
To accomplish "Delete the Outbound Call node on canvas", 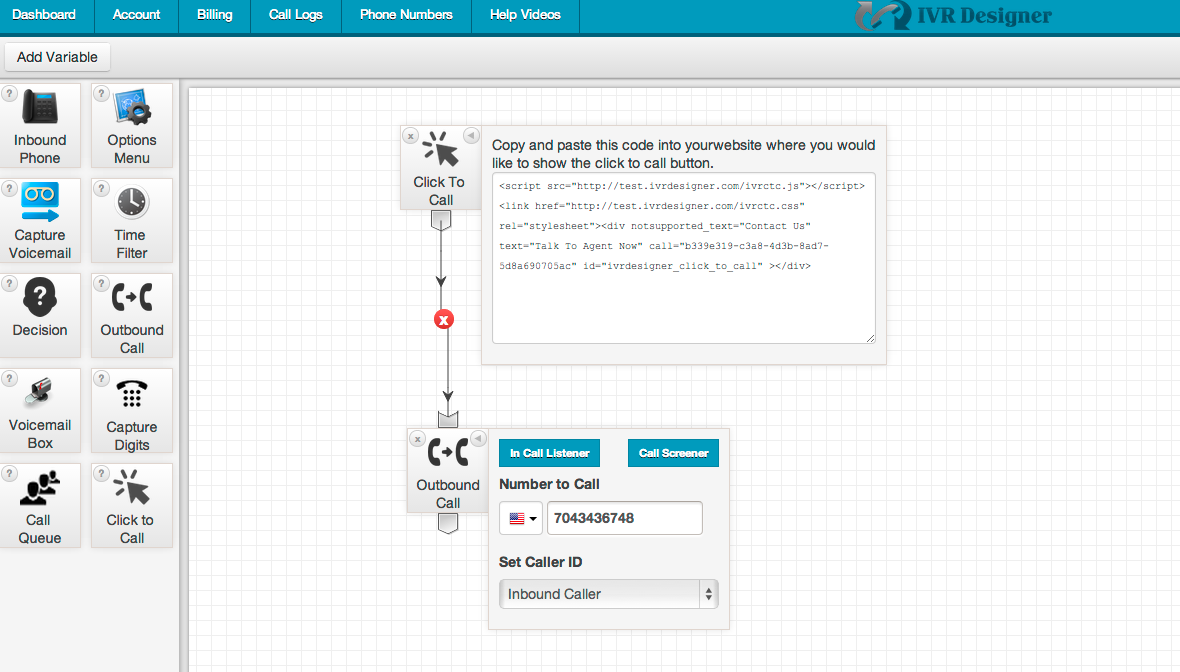I will [x=417, y=439].
